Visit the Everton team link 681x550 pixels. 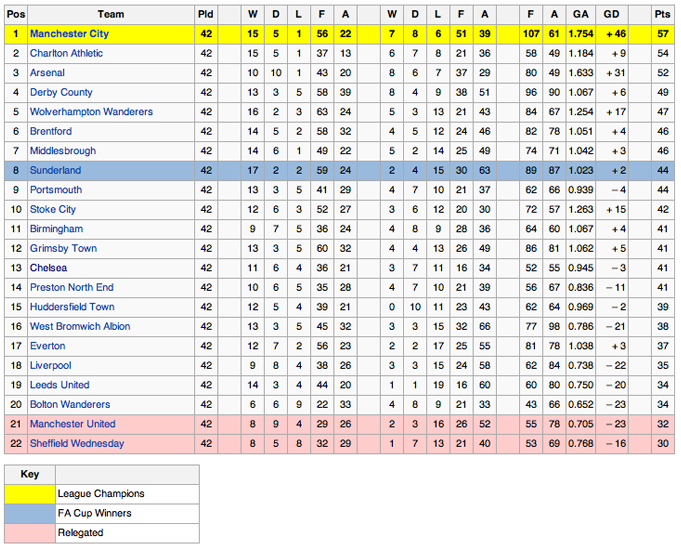[47, 346]
